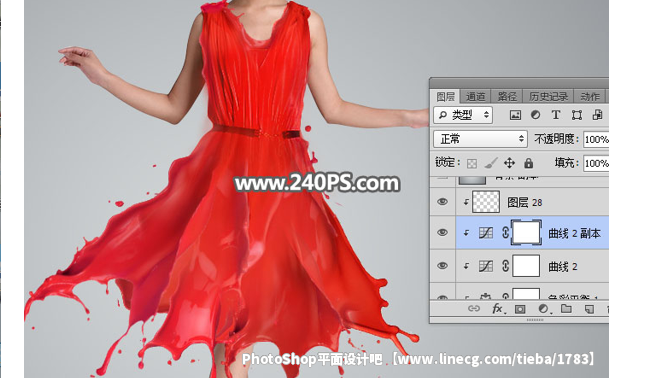Click the 不透明度 opacity value field
Viewport: 650px width, 378px height.
coord(596,139)
